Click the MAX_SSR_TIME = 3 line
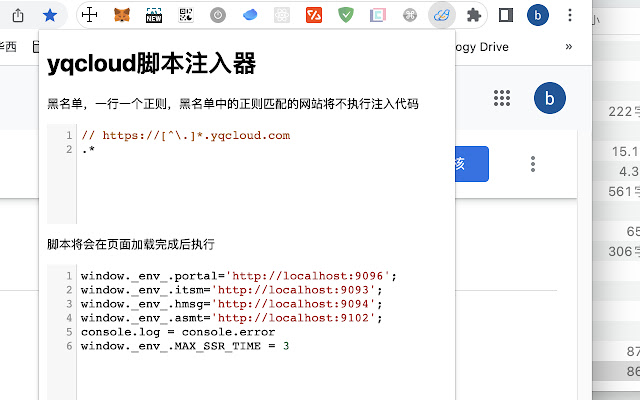 [185, 346]
